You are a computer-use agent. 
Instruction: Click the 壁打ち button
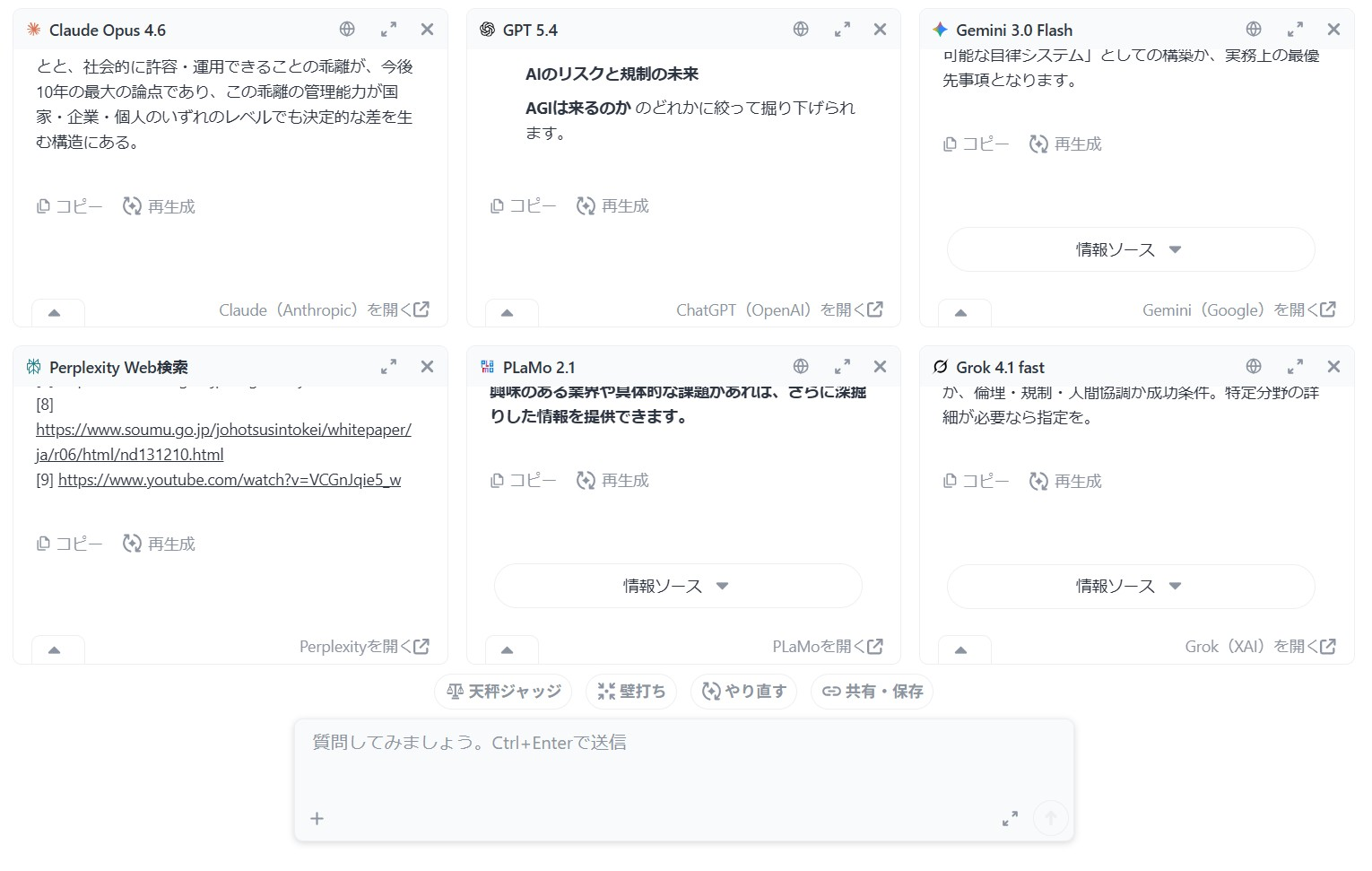pyautogui.click(x=631, y=692)
